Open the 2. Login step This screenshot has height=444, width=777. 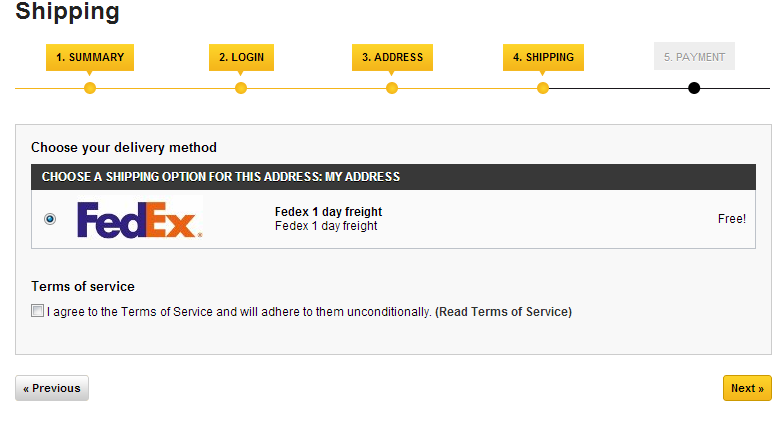pos(241,57)
